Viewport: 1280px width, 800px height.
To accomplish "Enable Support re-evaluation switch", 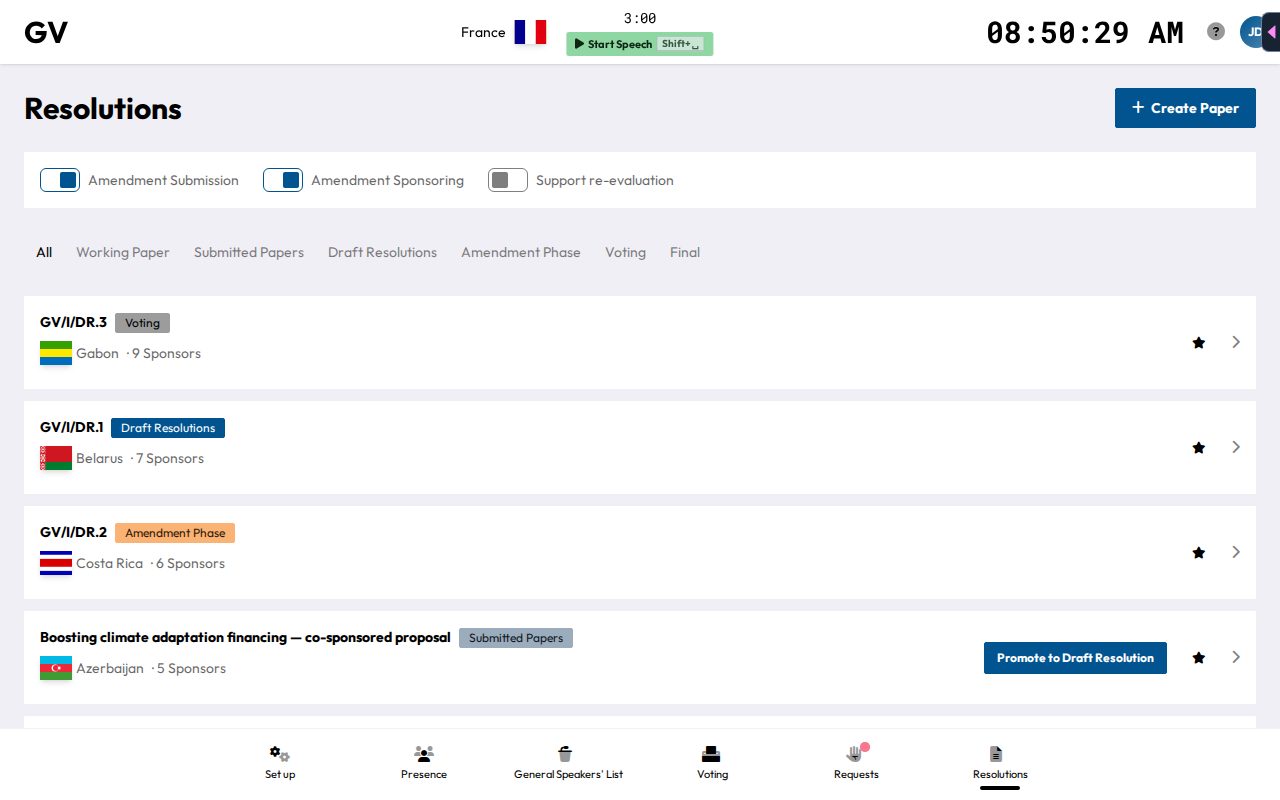I will tap(508, 180).
